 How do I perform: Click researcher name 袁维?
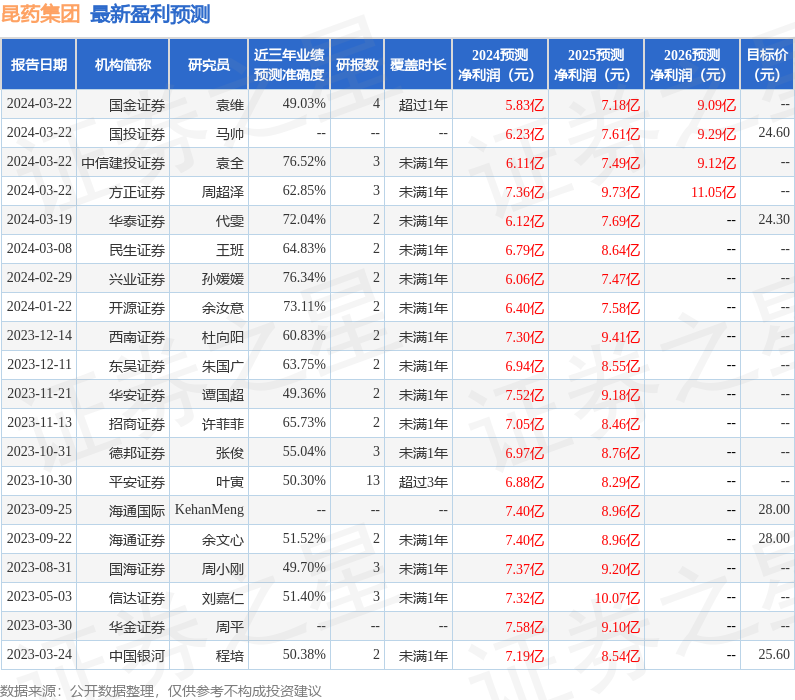[230, 105]
